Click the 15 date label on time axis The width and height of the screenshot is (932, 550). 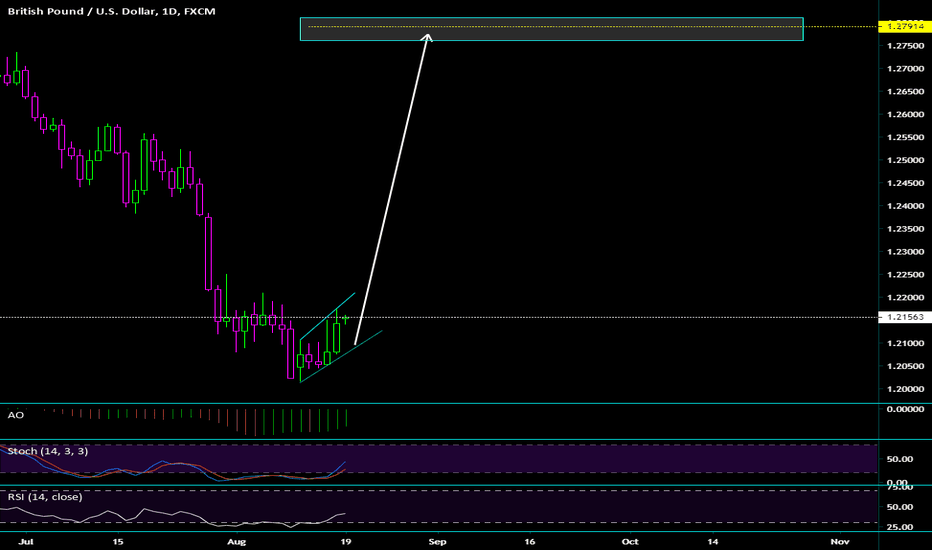118,542
